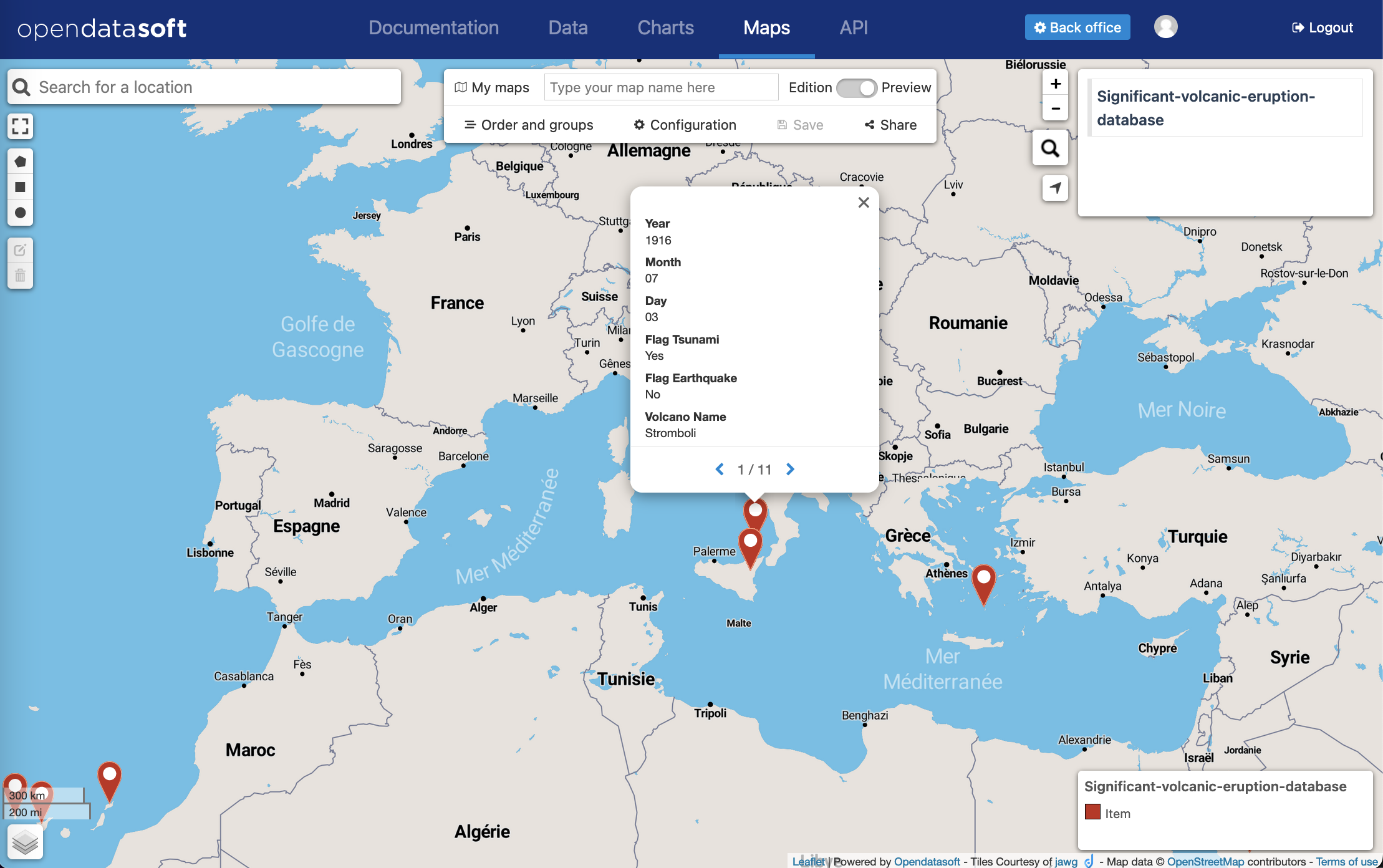Image resolution: width=1383 pixels, height=868 pixels.
Task: Open the map layers icon
Action: 25,842
